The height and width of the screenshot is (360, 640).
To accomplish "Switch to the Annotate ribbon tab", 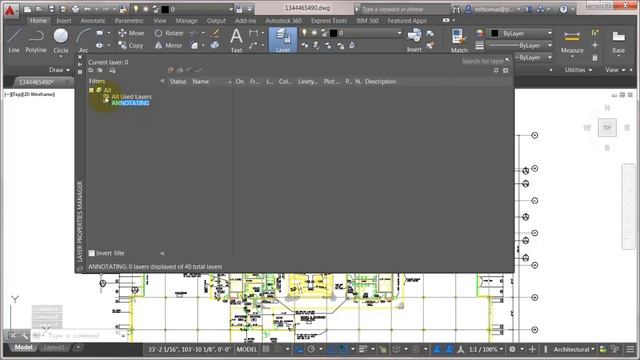I will coord(93,20).
